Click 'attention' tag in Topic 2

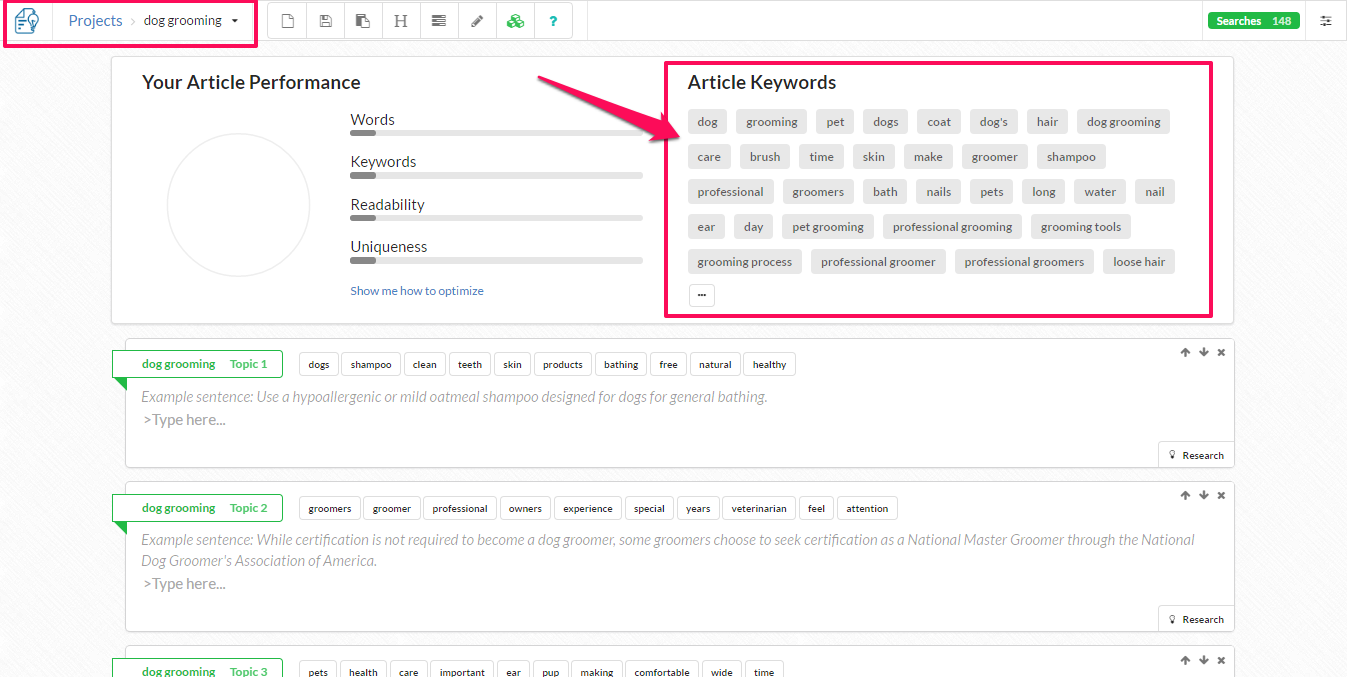[x=867, y=509]
